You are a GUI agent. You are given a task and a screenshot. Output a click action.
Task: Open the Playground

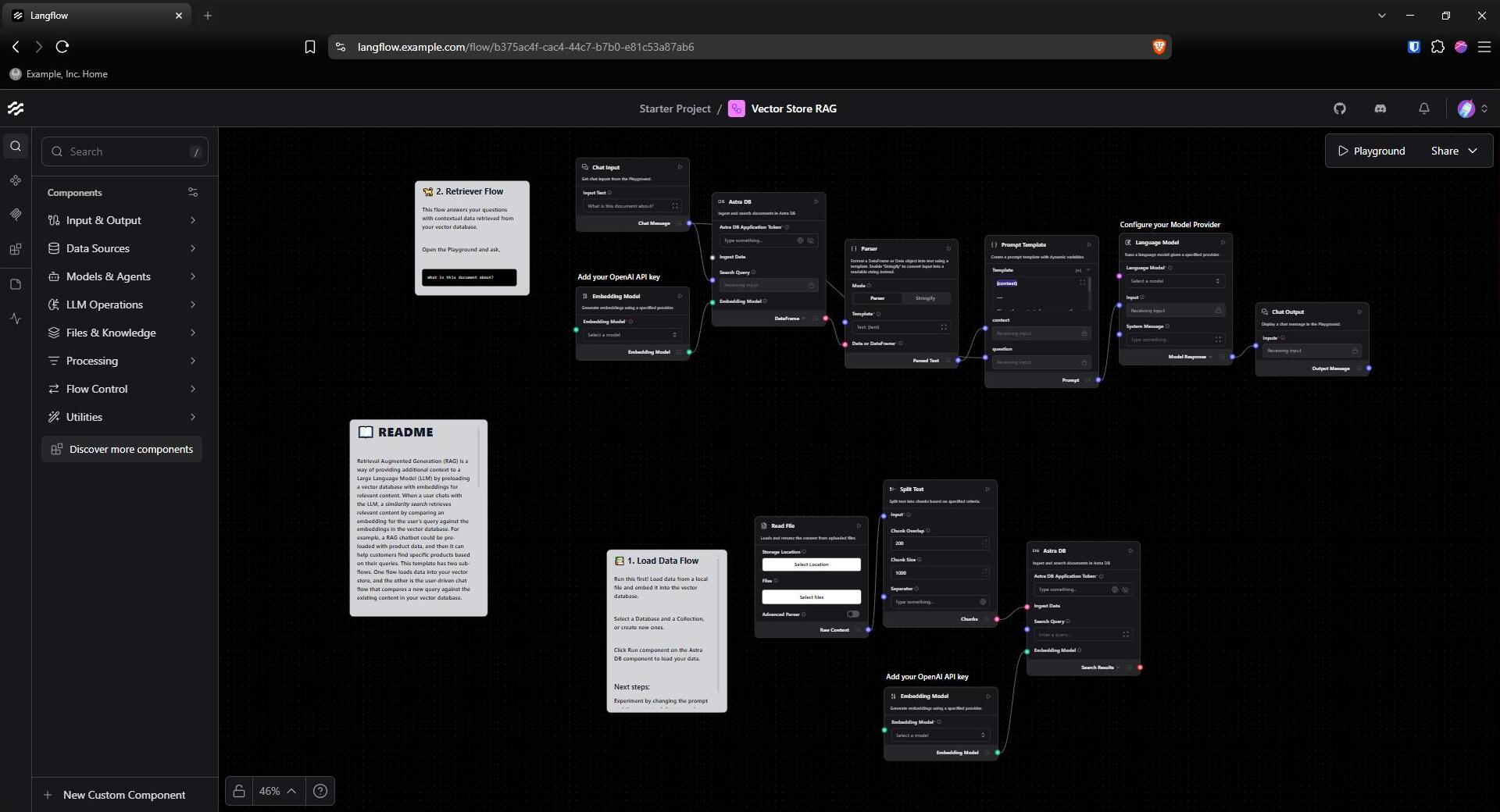[x=1372, y=151]
